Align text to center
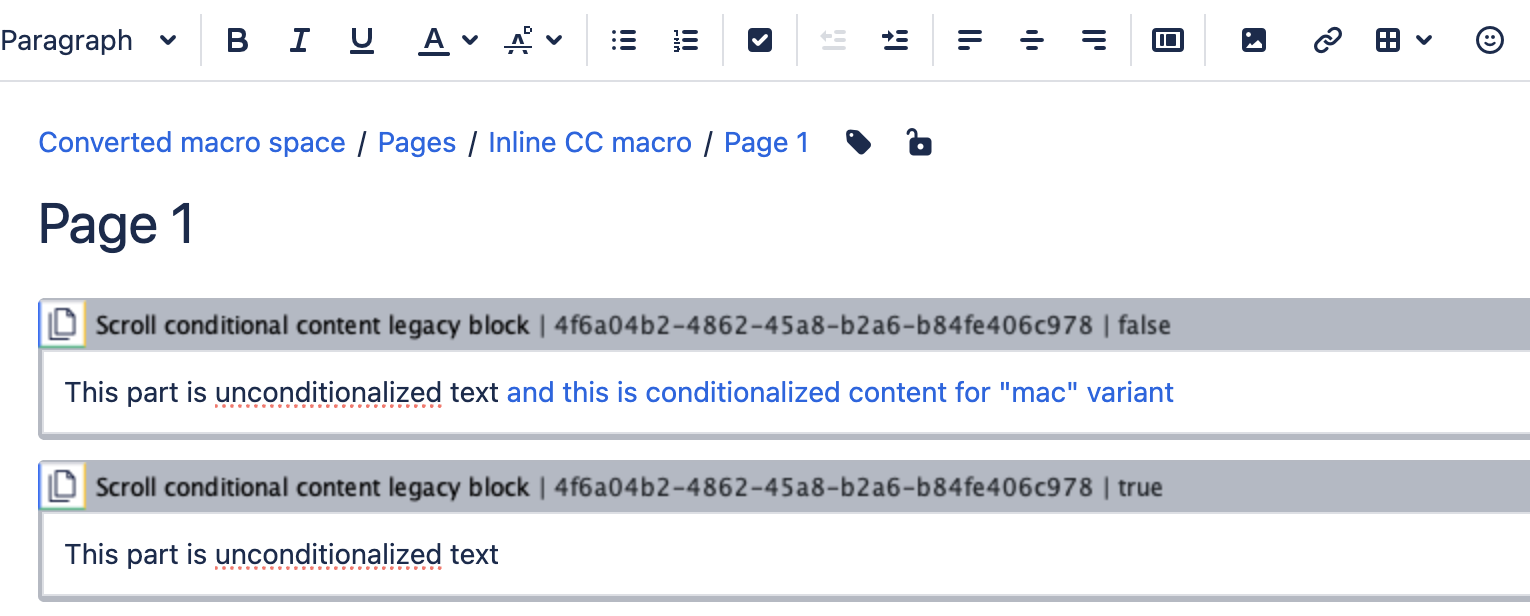 pyautogui.click(x=1032, y=40)
